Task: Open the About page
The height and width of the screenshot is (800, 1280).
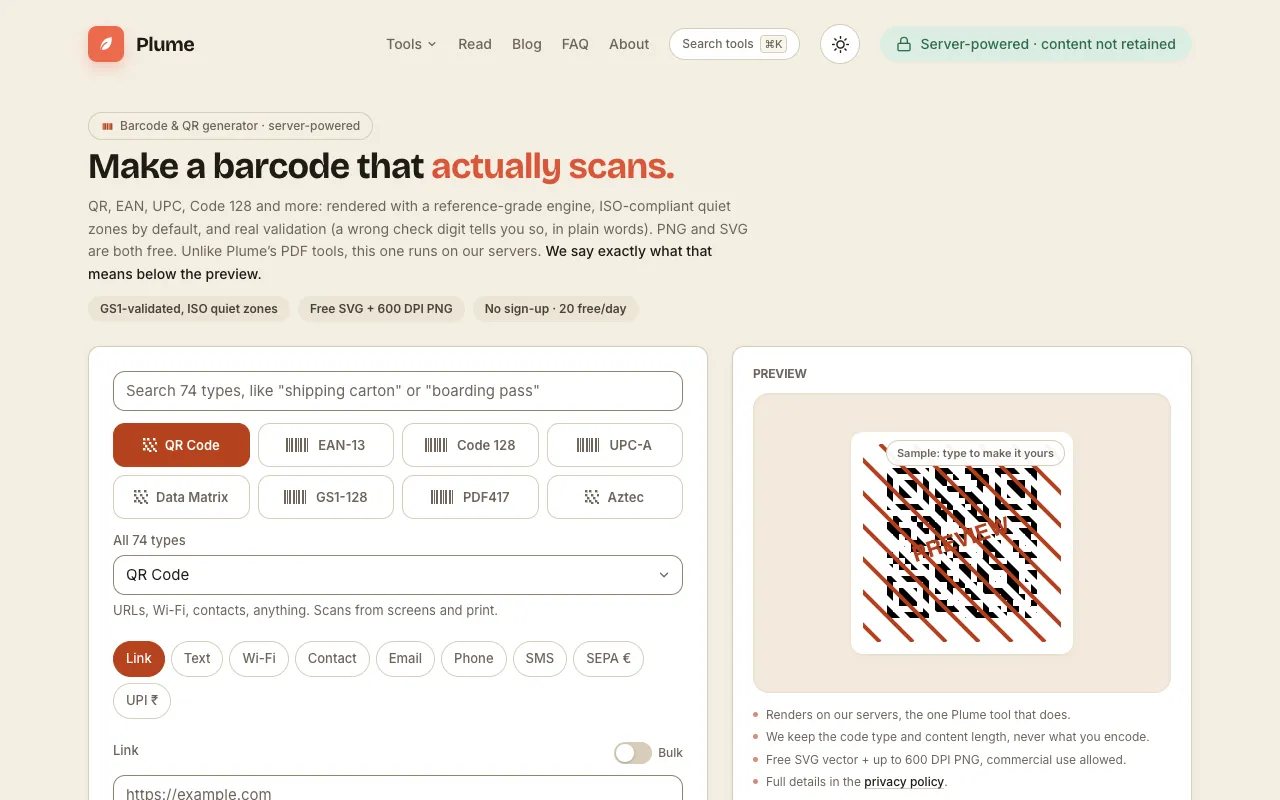Action: click(629, 44)
